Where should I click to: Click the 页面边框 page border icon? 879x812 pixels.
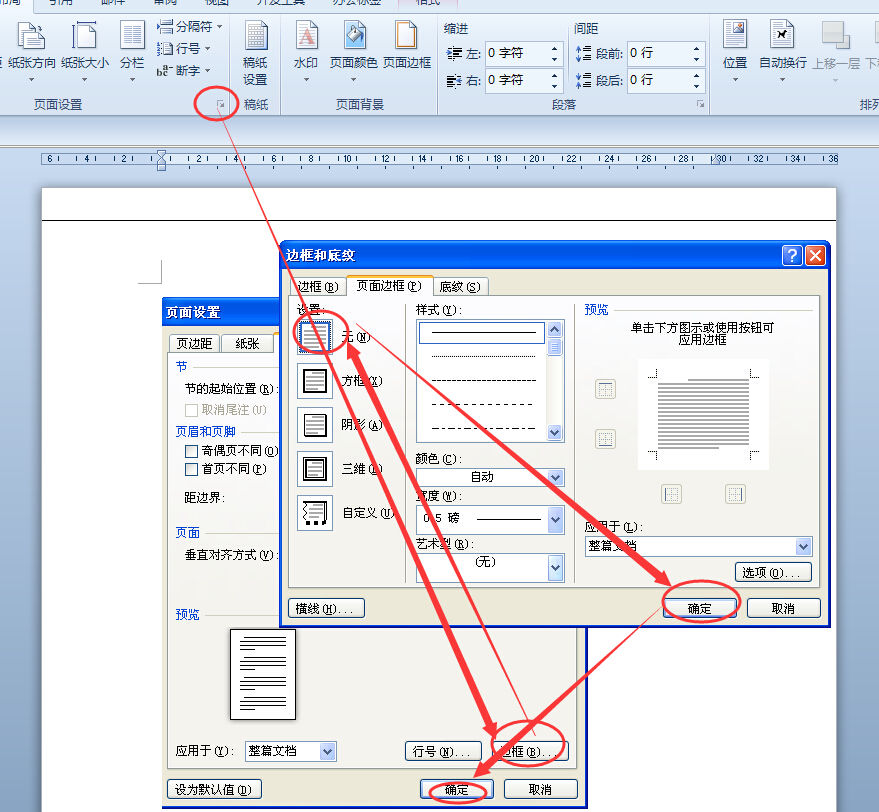coord(407,45)
